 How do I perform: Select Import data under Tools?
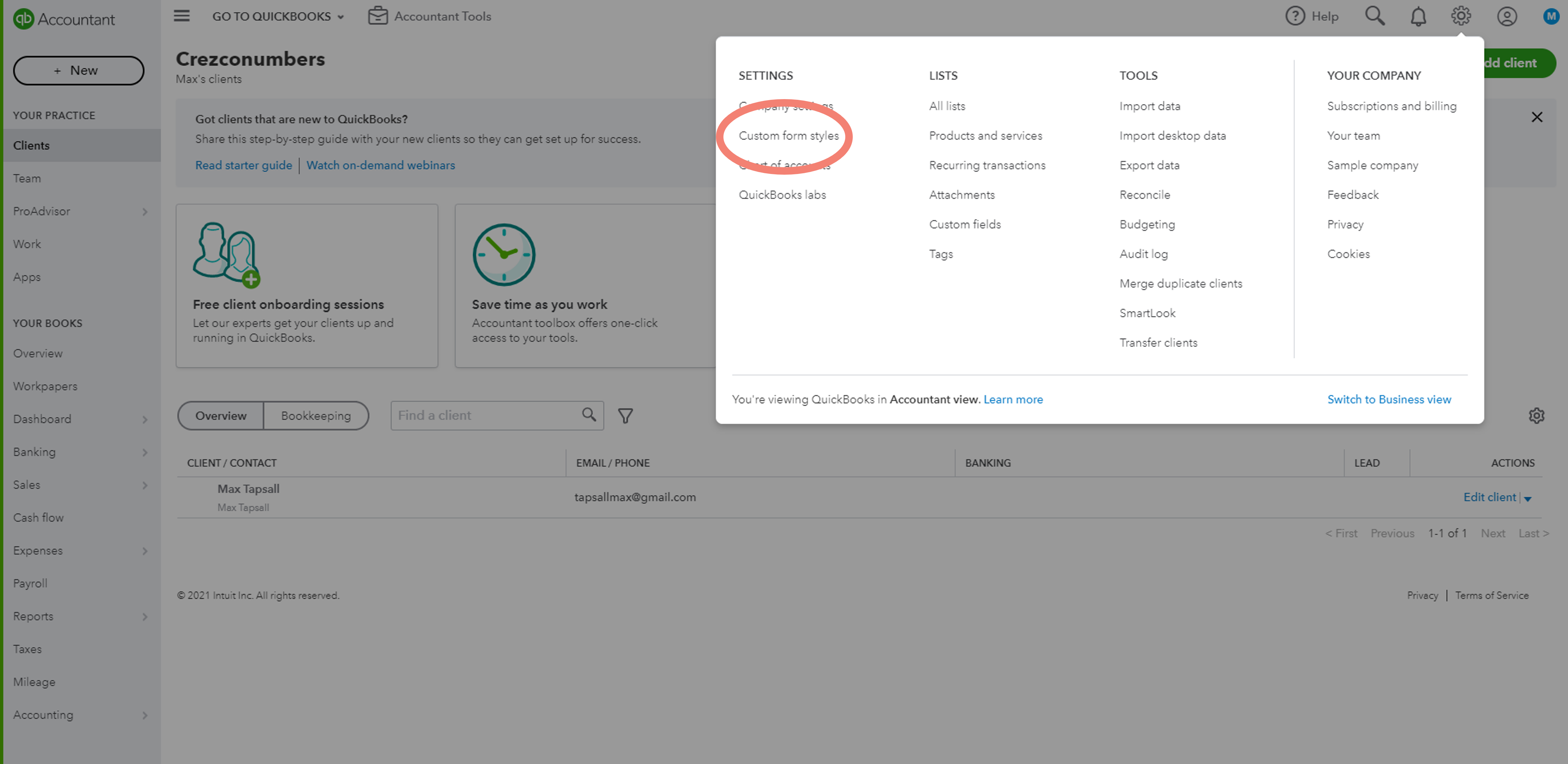tap(1149, 106)
